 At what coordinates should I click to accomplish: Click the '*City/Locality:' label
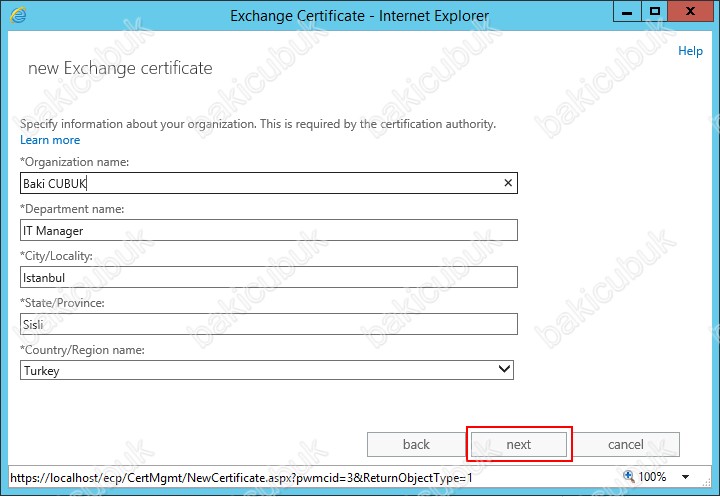coord(56,256)
